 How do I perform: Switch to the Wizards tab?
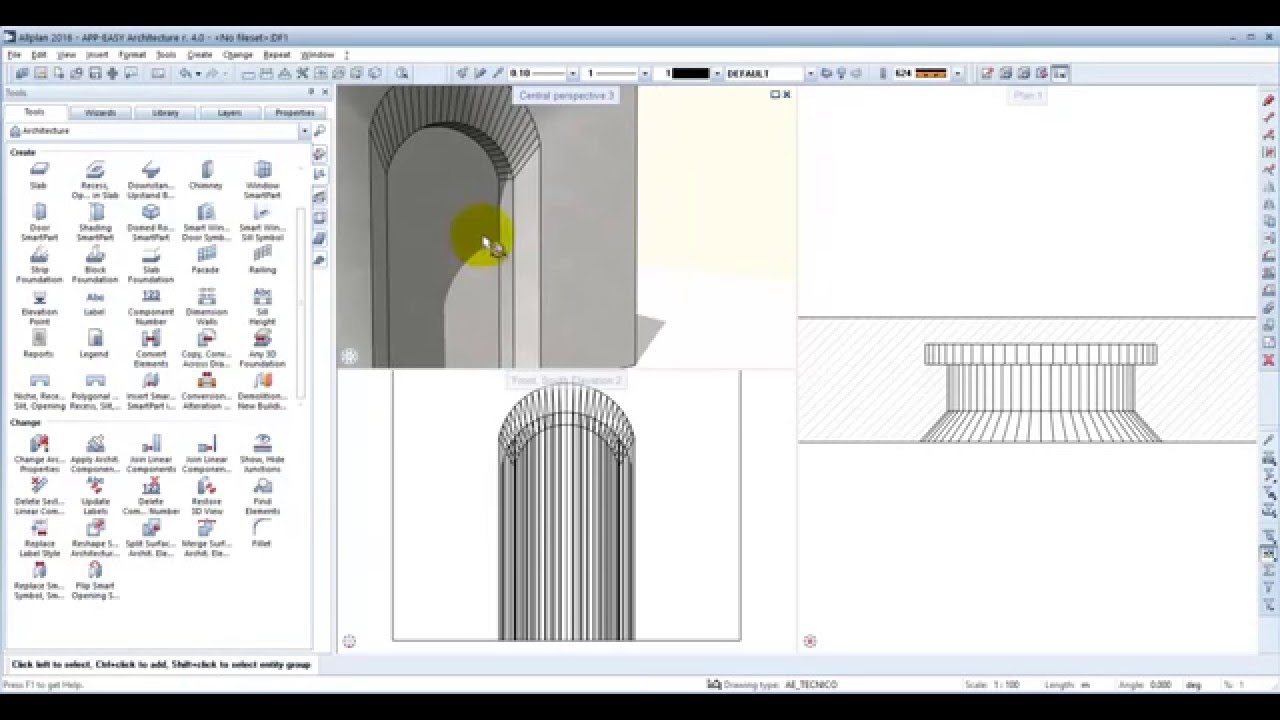[100, 113]
